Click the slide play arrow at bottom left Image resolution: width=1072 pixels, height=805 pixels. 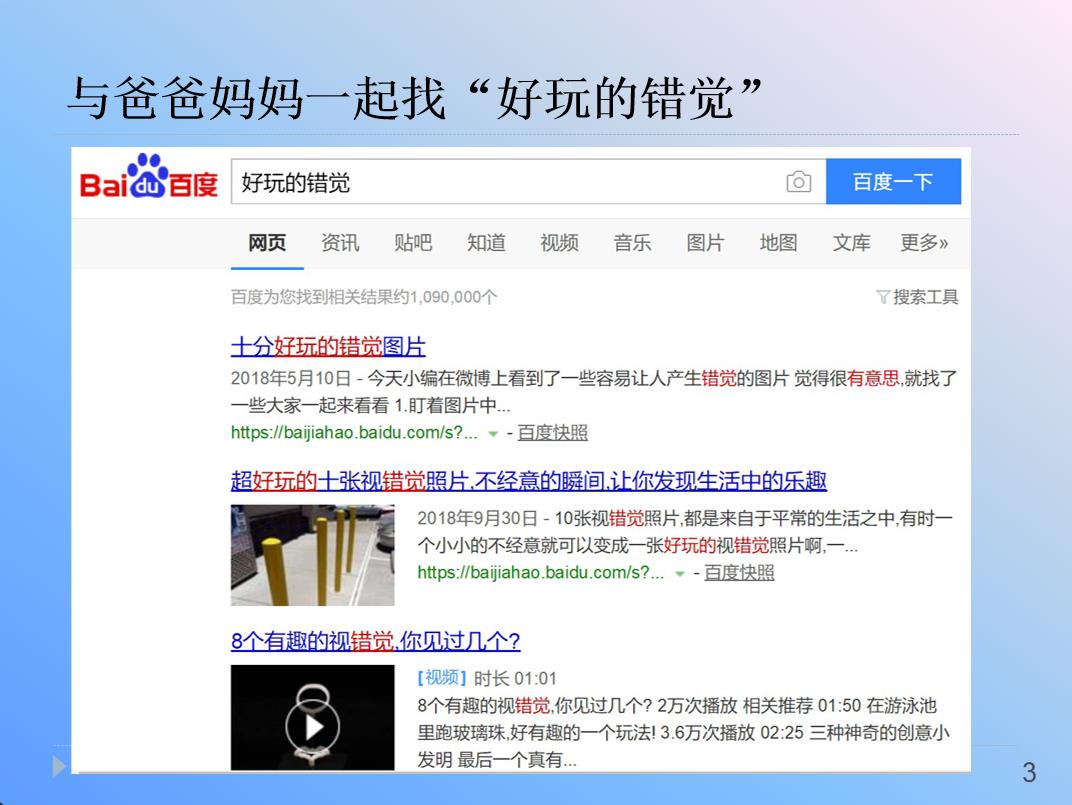59,766
